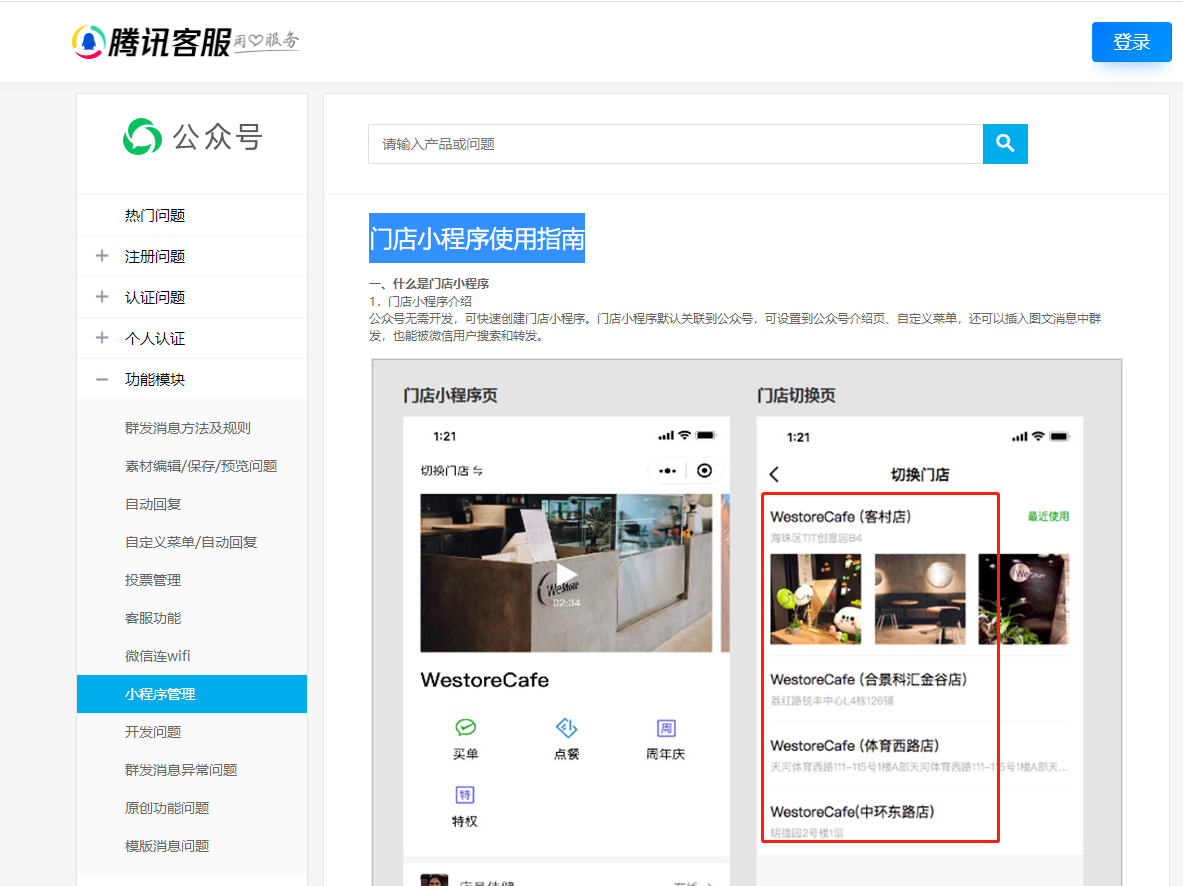Open 素材编辑/保存/预览问题 link

coord(201,466)
